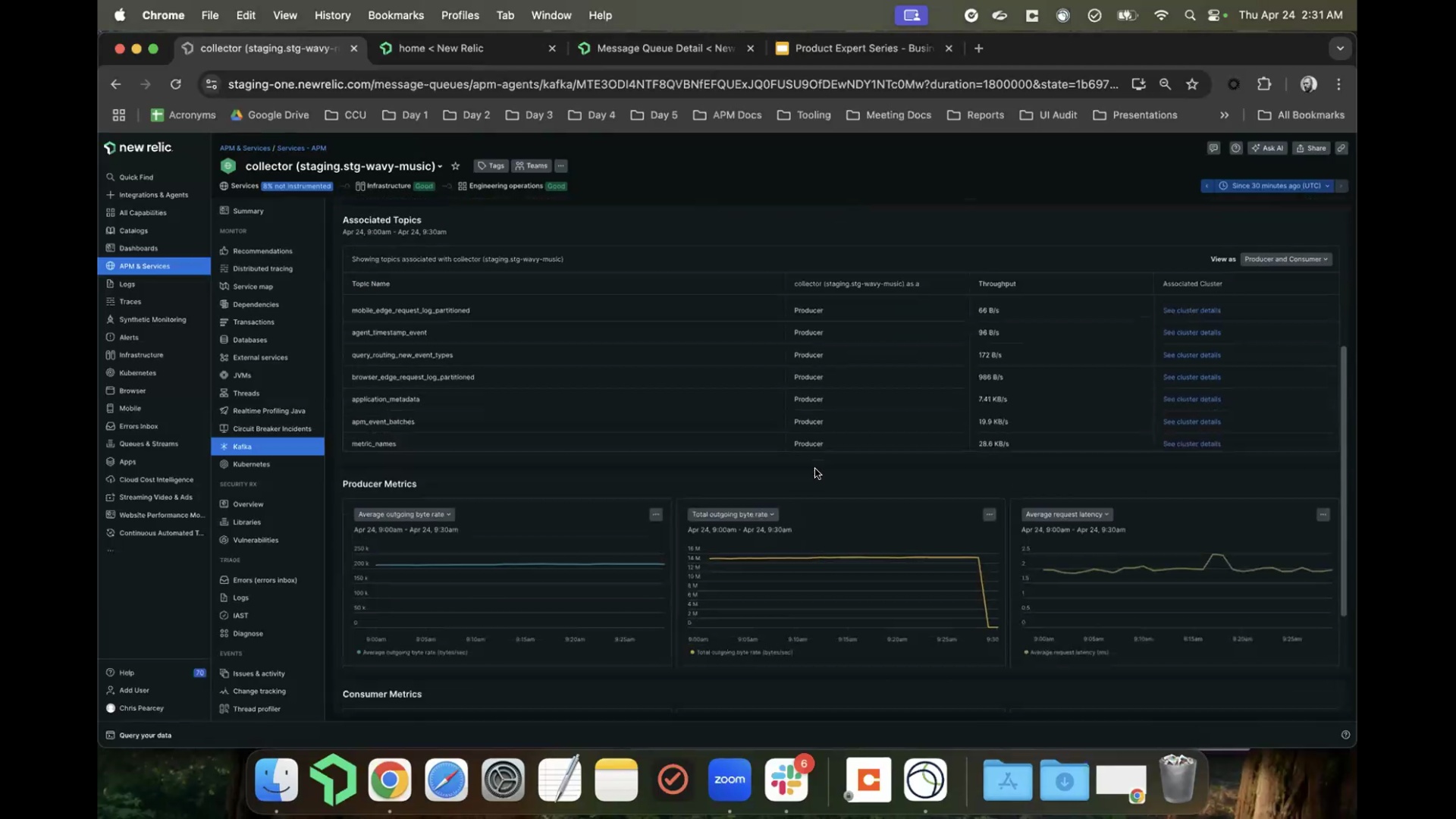
Task: Open Distributed tracing in sidebar
Action: coord(262,269)
